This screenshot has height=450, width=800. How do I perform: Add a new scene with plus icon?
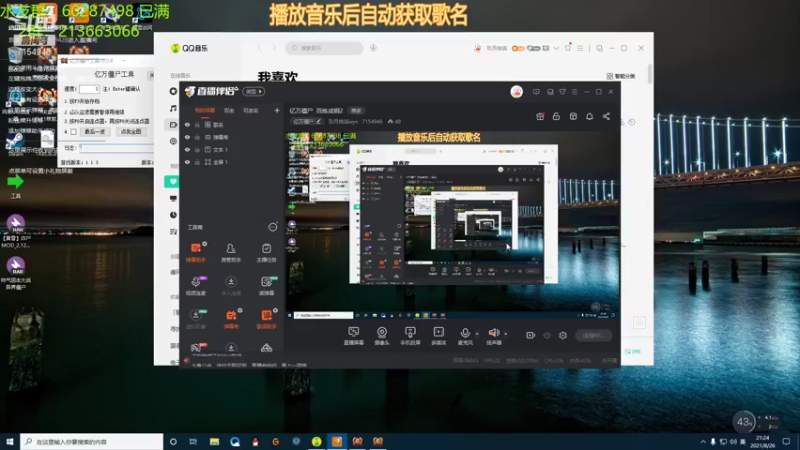(x=277, y=110)
